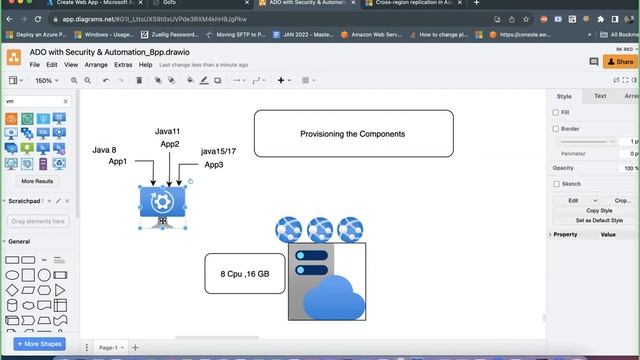Open the table insert dropdown
The width and height of the screenshot is (640, 360).
309,80
